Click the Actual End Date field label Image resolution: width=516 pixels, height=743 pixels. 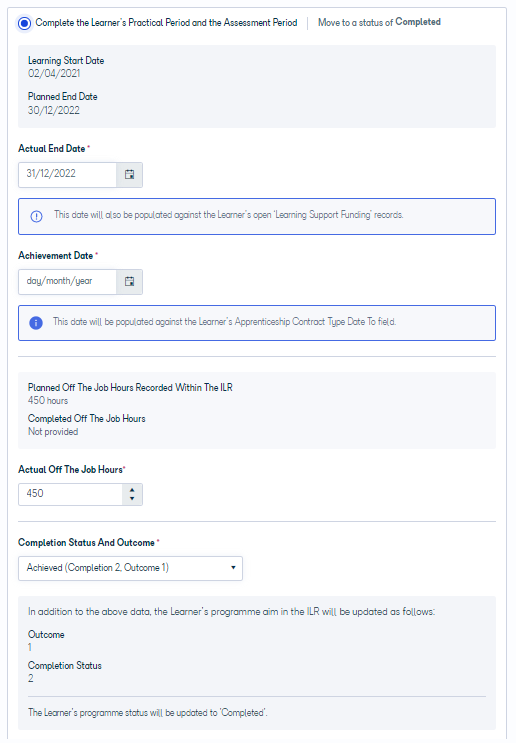pos(52,148)
